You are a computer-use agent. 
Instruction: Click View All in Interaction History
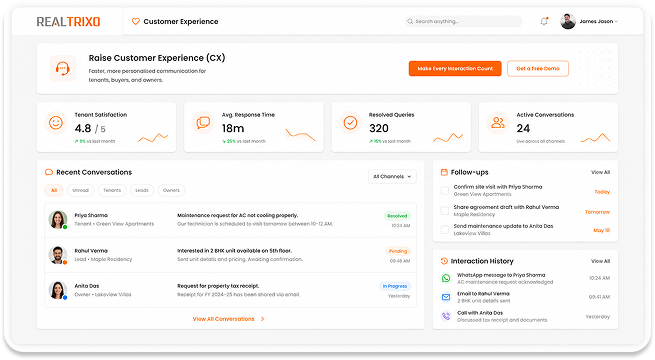click(x=600, y=261)
